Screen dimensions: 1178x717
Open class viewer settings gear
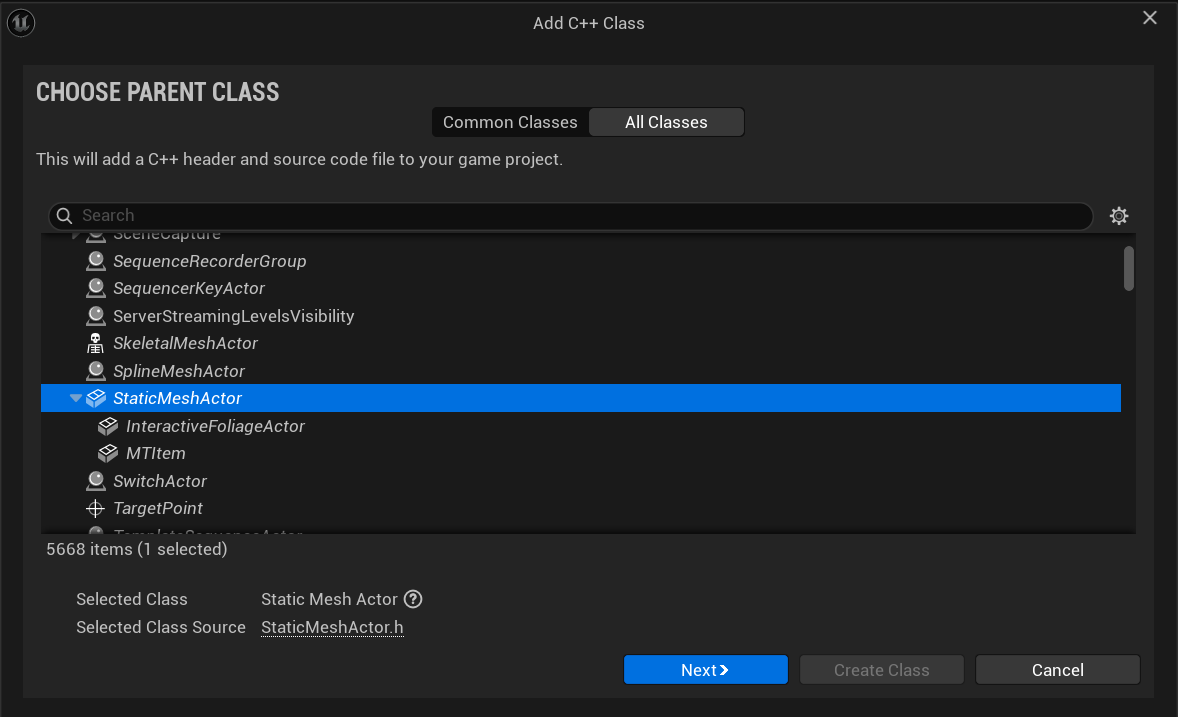pos(1119,216)
